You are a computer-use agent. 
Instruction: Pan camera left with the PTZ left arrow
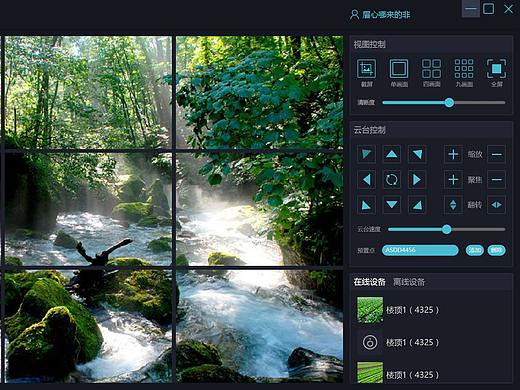(366, 180)
